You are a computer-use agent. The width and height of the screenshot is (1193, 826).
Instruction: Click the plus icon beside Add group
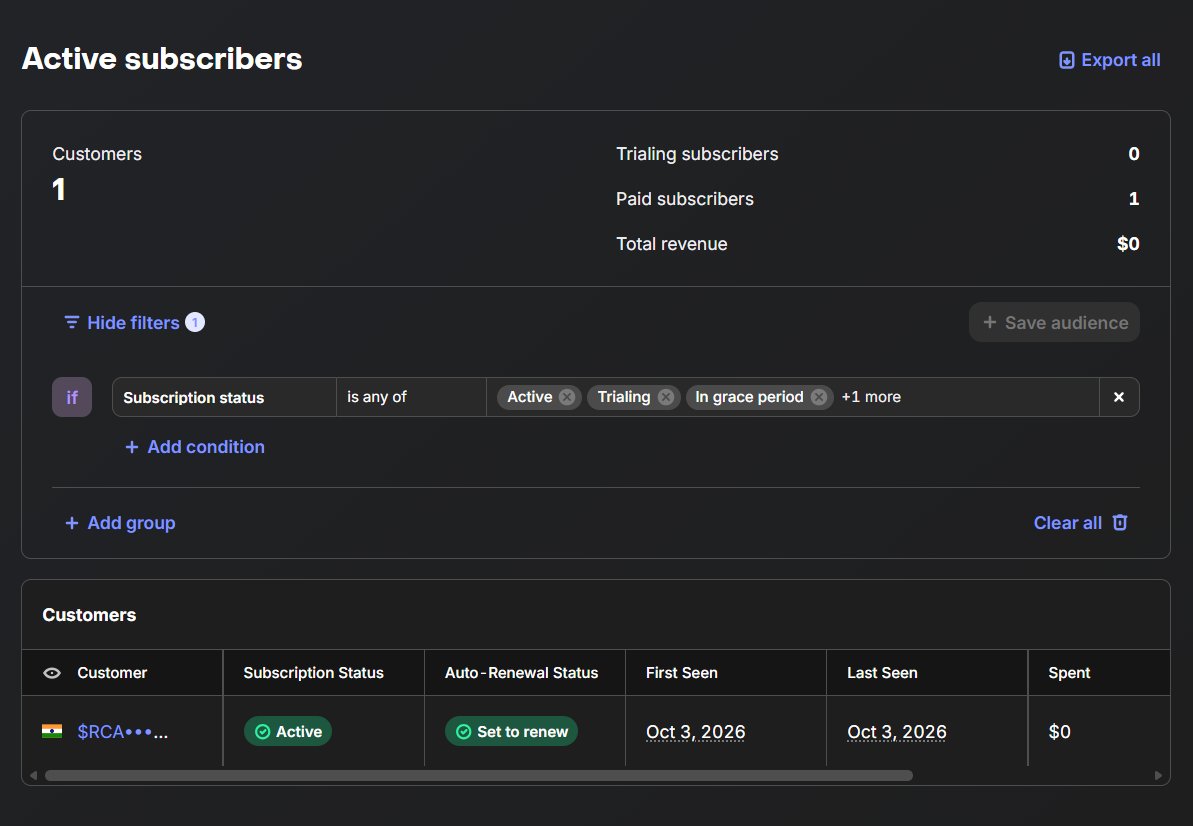(72, 523)
